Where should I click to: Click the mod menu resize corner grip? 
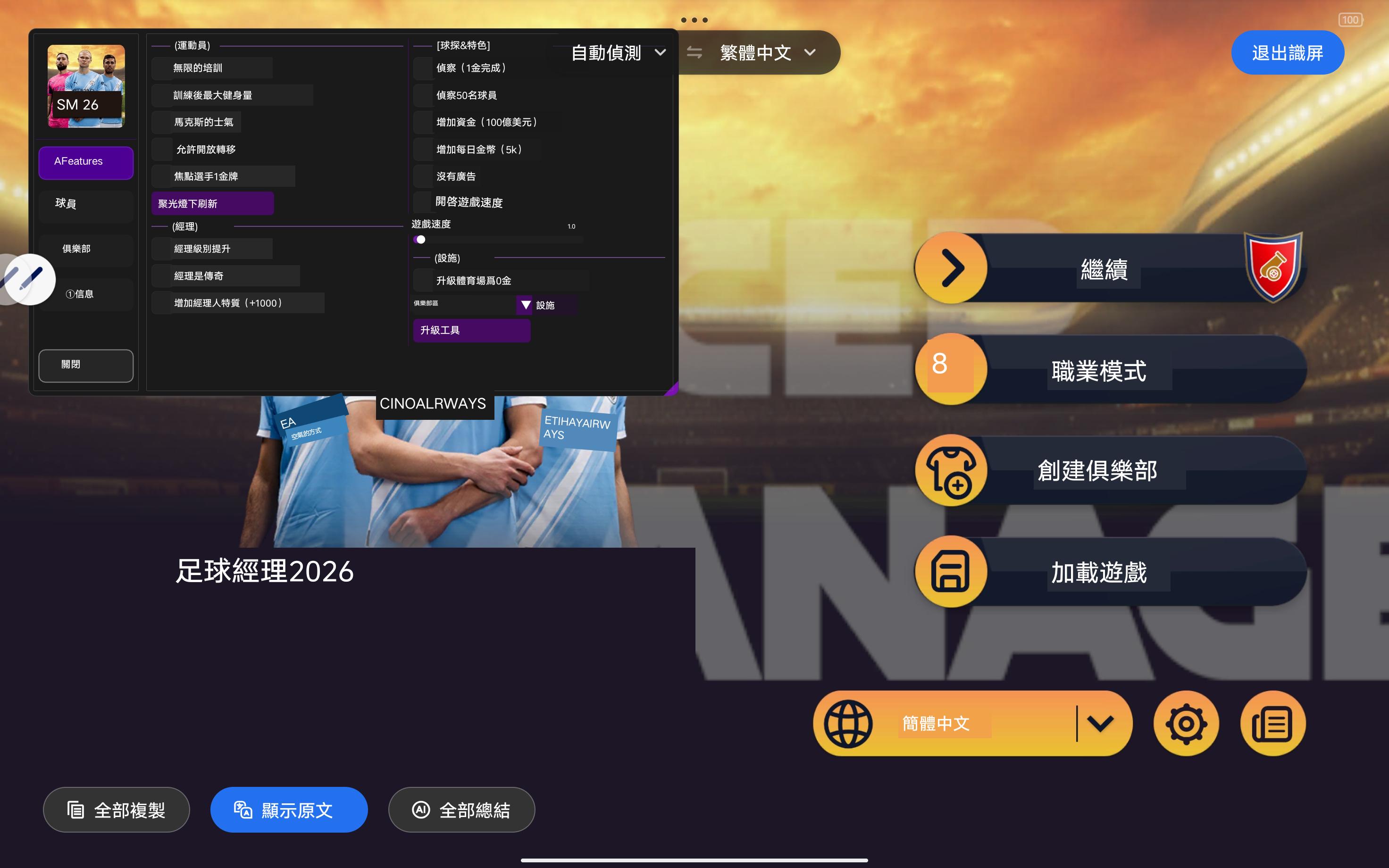pyautogui.click(x=671, y=389)
